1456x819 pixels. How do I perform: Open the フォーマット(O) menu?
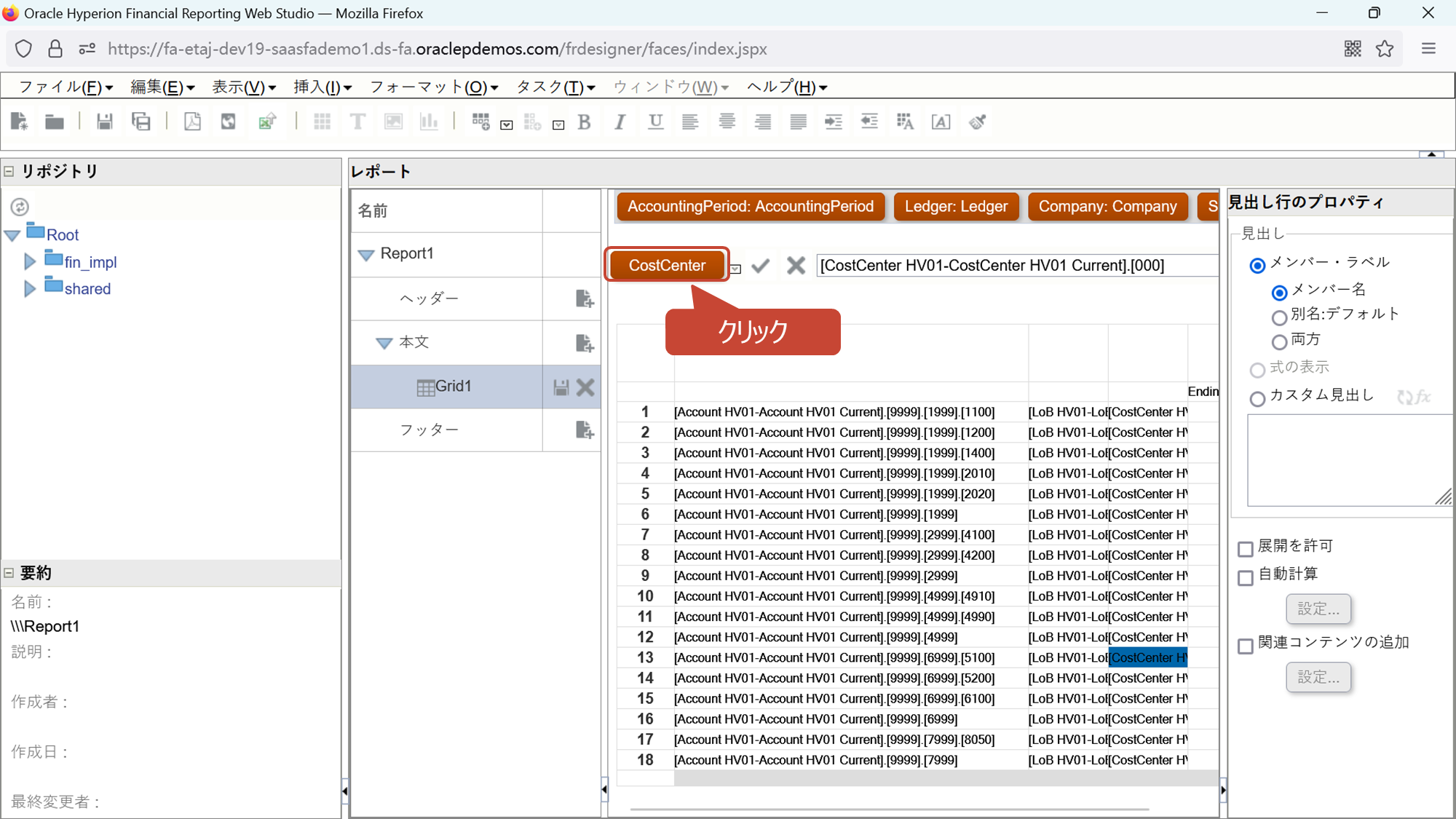click(434, 87)
